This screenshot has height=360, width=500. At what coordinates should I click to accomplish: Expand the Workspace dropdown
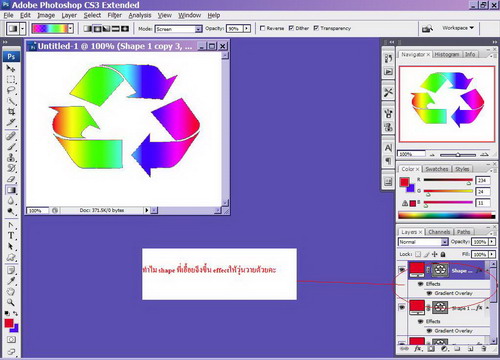(458, 28)
